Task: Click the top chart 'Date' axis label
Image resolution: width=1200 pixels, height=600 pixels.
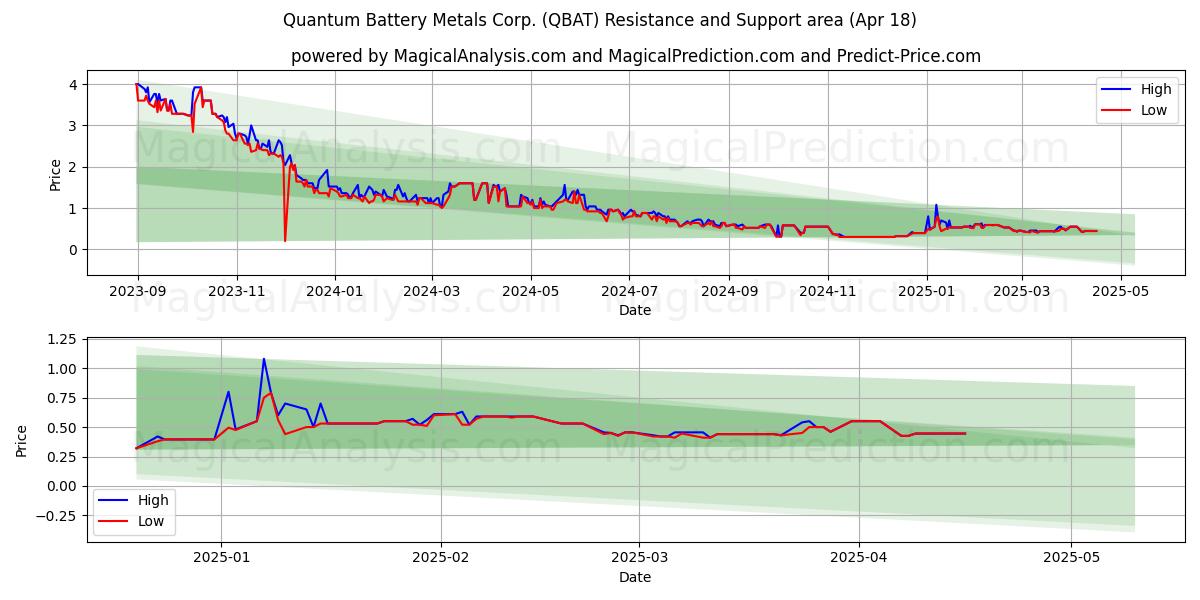Action: click(x=635, y=310)
